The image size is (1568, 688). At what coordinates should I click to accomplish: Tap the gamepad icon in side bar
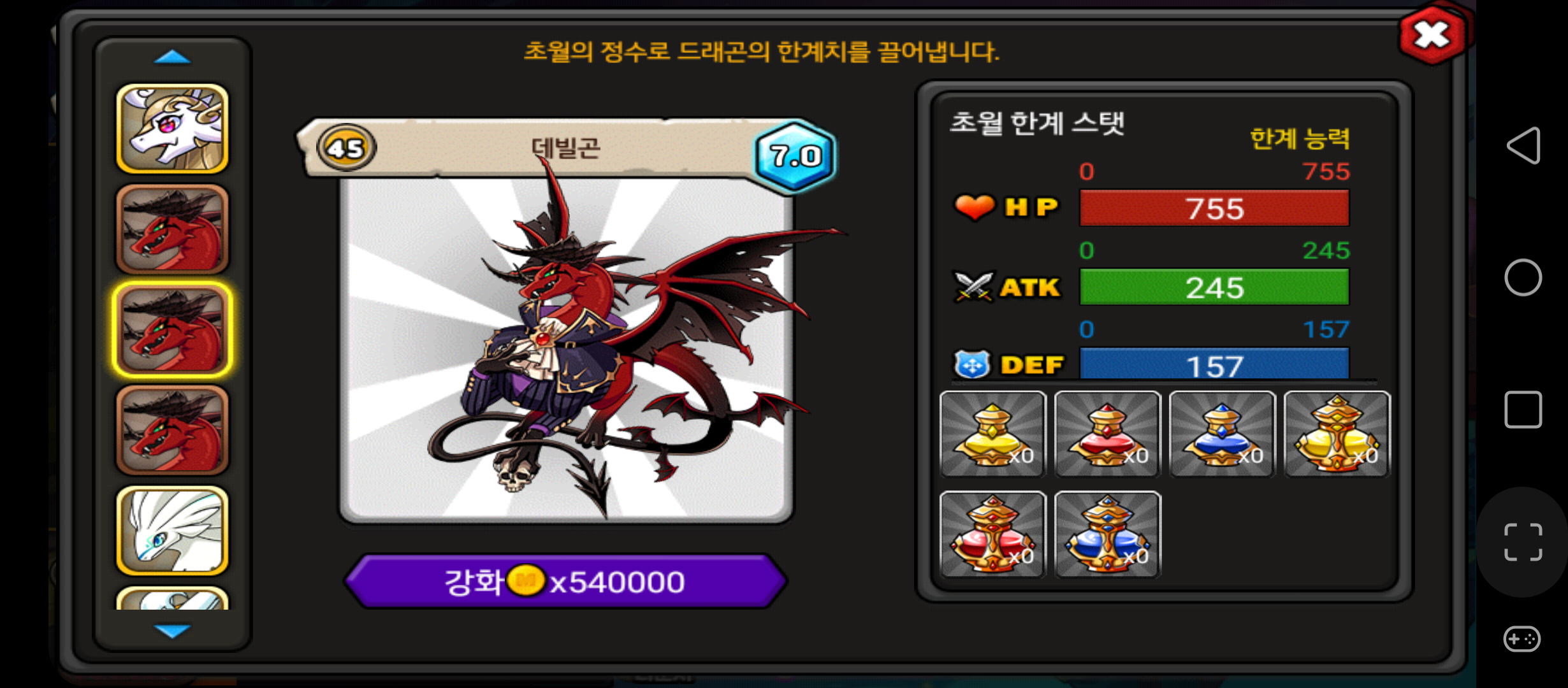[x=1522, y=638]
